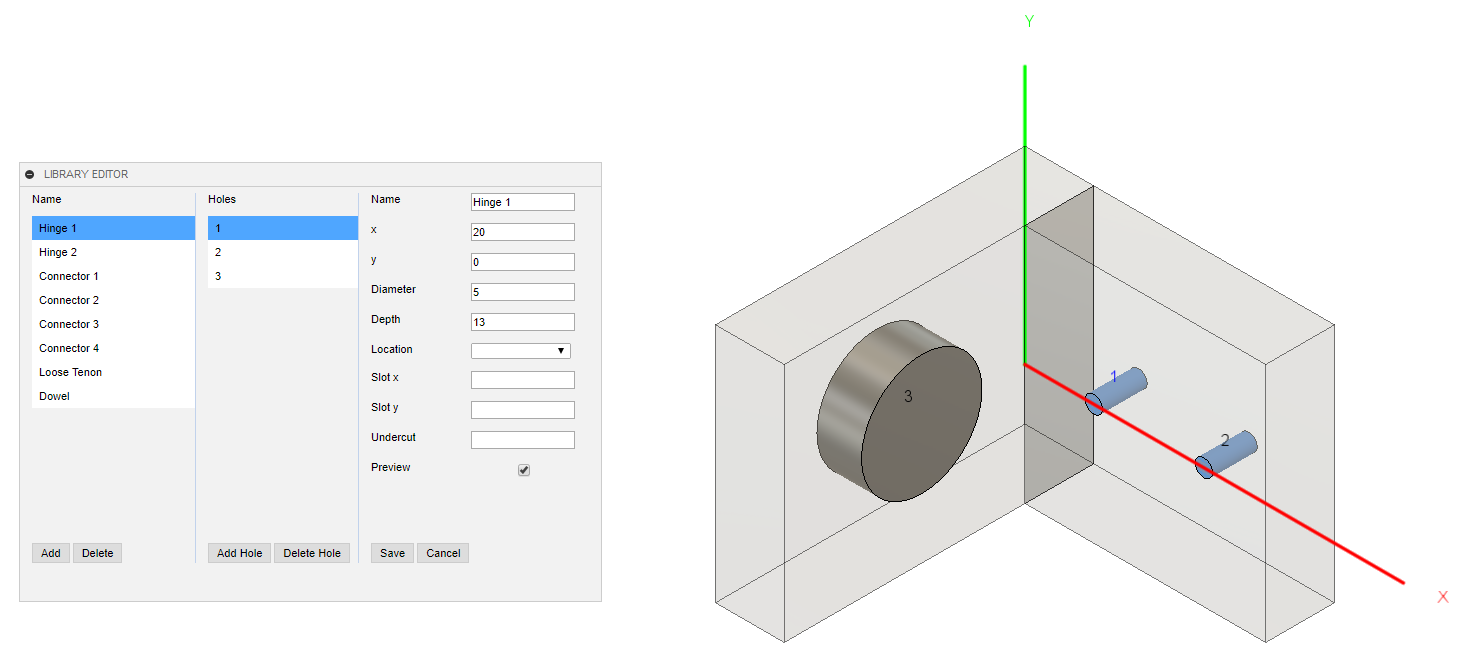Choose Connector 1 from the list
1463x664 pixels.
[69, 276]
